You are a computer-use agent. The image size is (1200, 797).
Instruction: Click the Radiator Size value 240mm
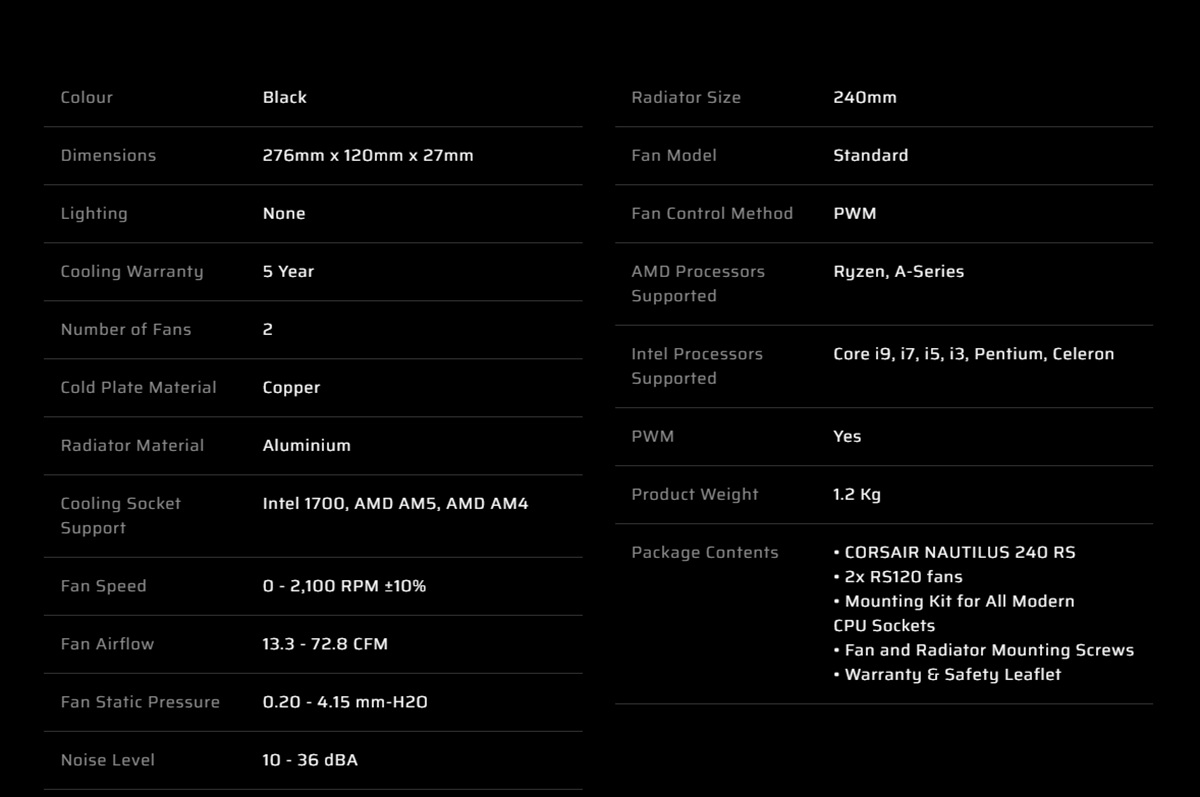point(865,97)
